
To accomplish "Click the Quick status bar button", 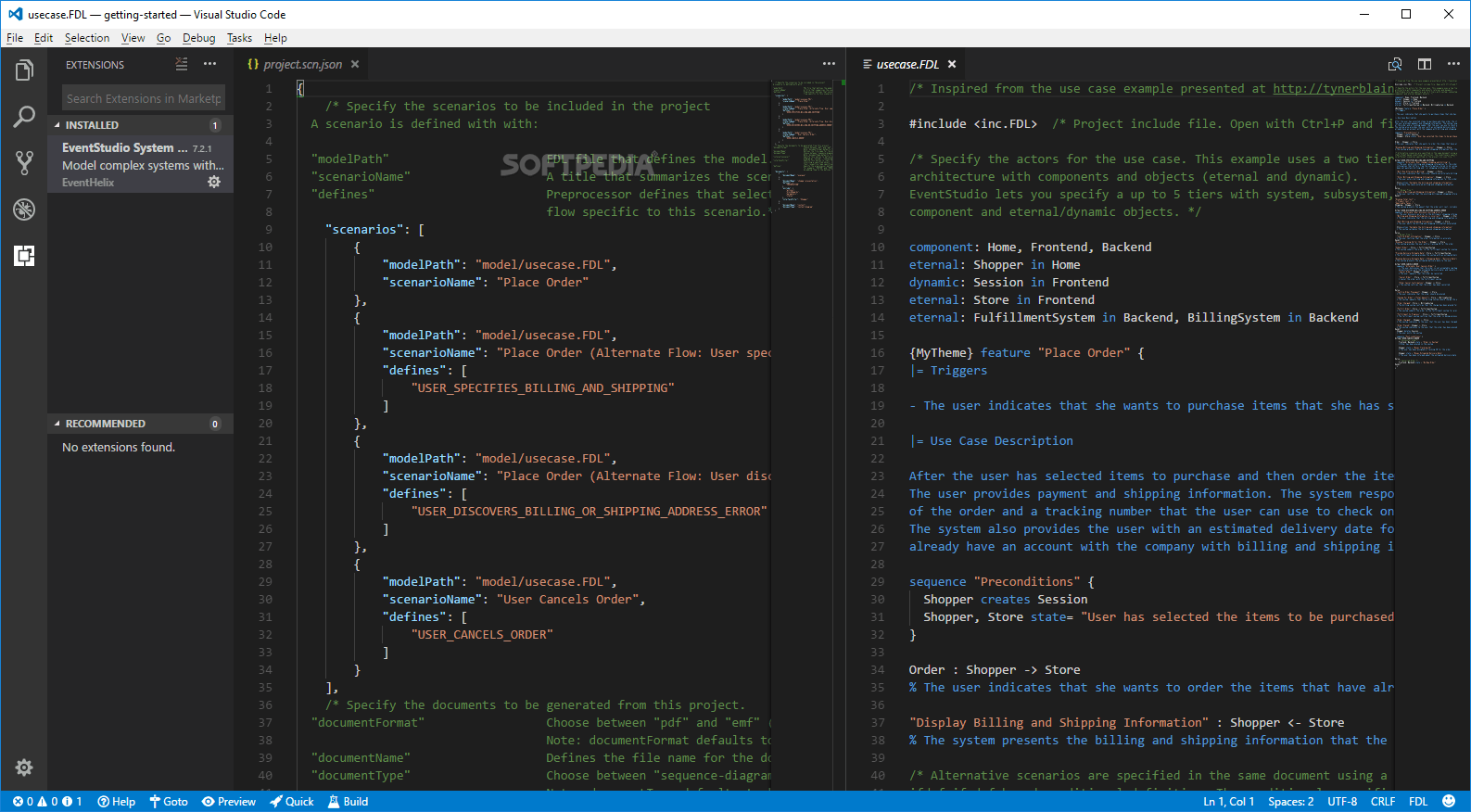I will tap(292, 802).
